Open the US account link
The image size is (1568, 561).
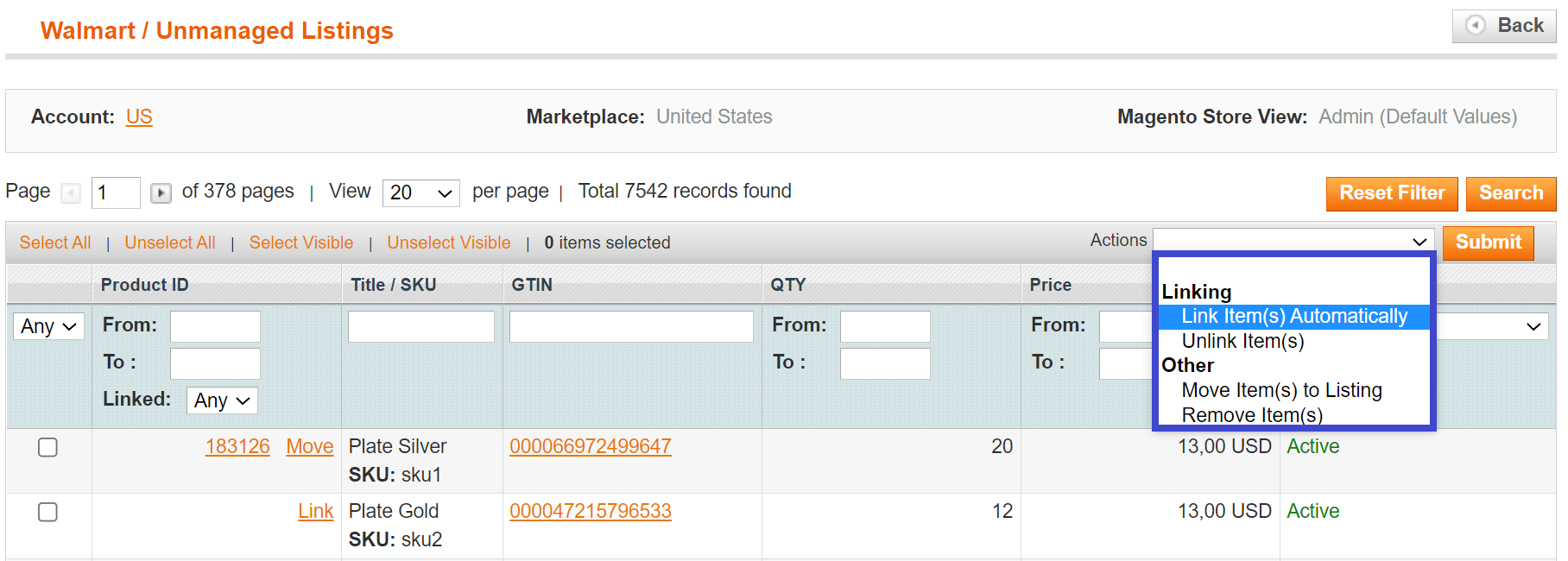(x=139, y=117)
